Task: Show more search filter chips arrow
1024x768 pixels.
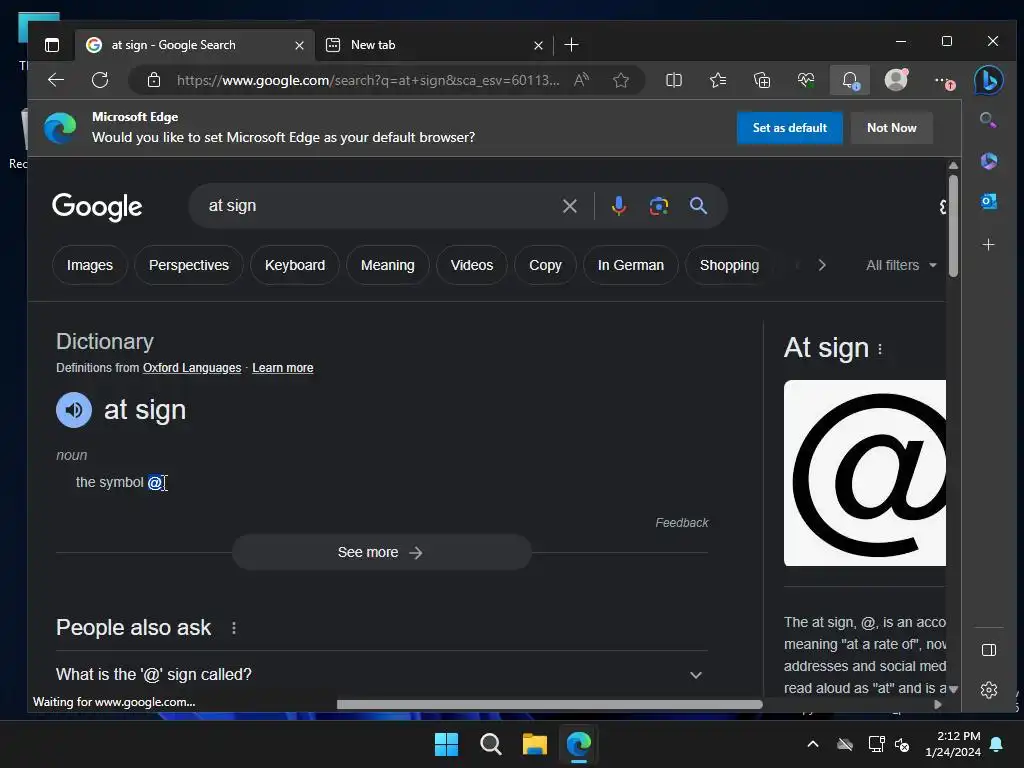Action: 822,265
